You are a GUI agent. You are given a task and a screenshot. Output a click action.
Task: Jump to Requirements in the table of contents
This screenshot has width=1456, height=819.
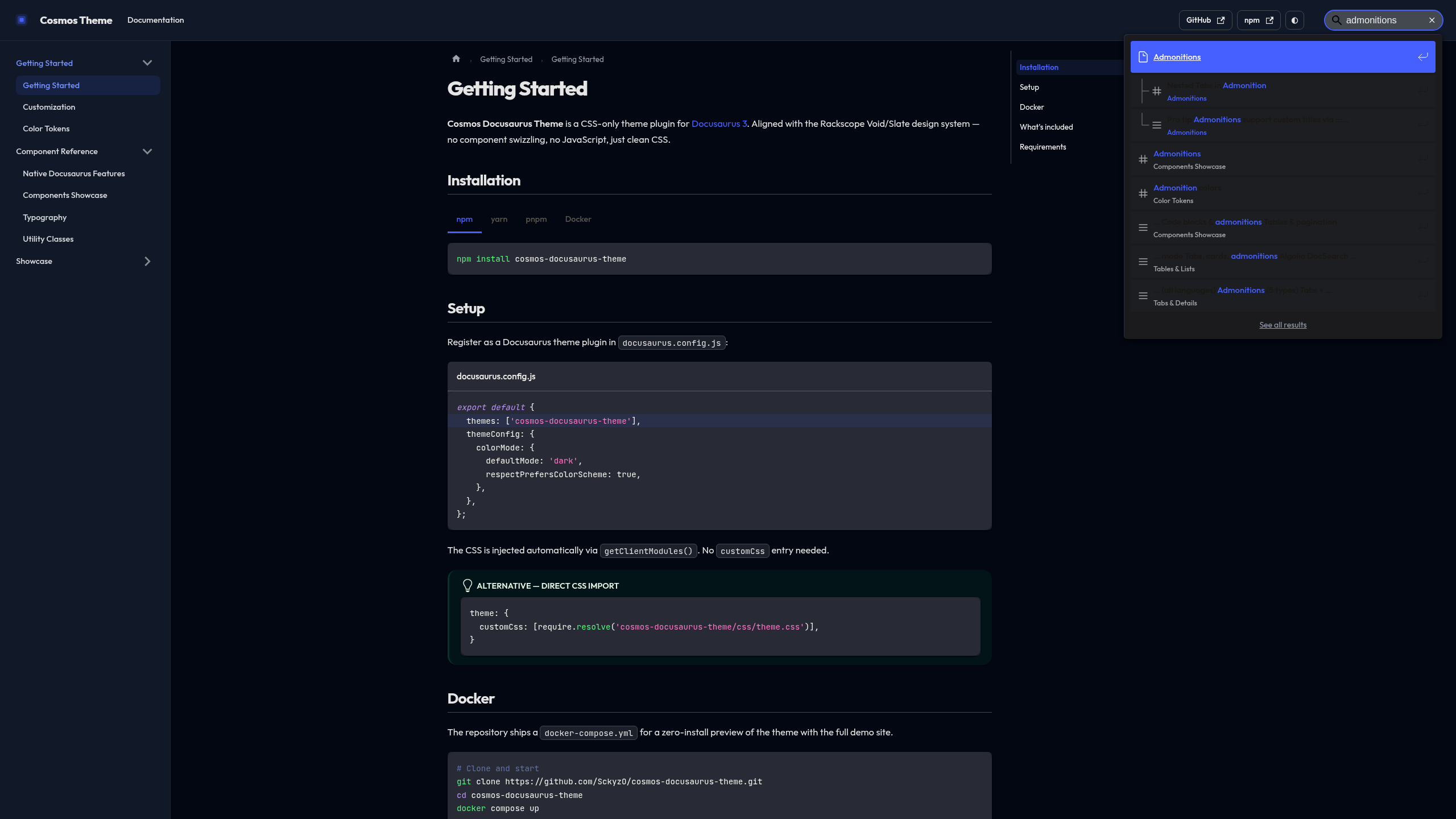[x=1043, y=147]
